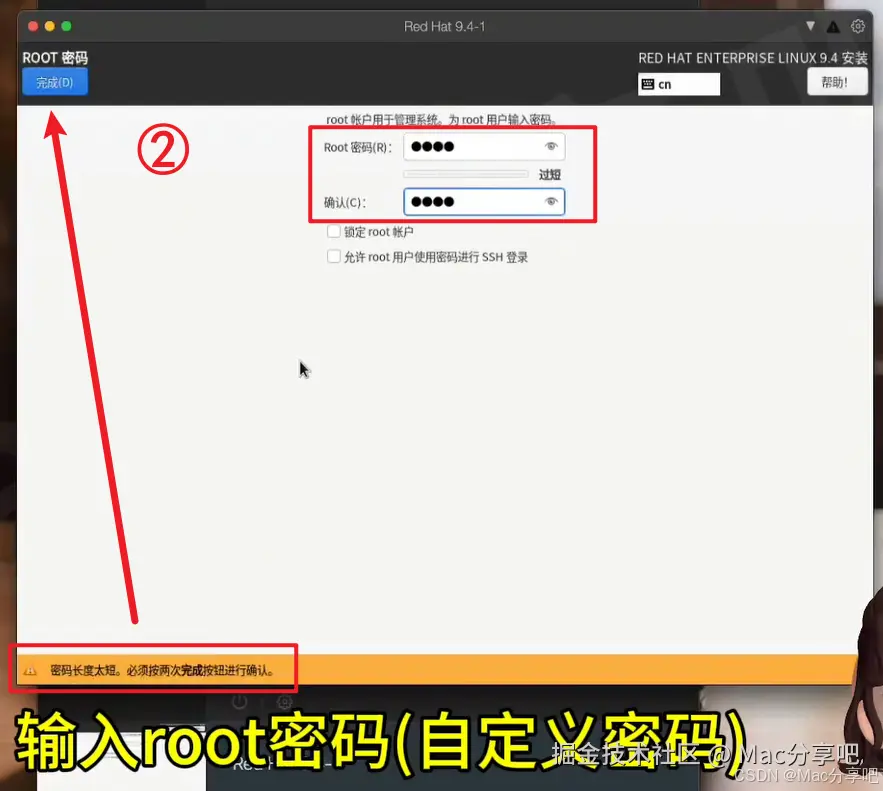
Task: Click the 过短 strength label
Action: coord(548,173)
